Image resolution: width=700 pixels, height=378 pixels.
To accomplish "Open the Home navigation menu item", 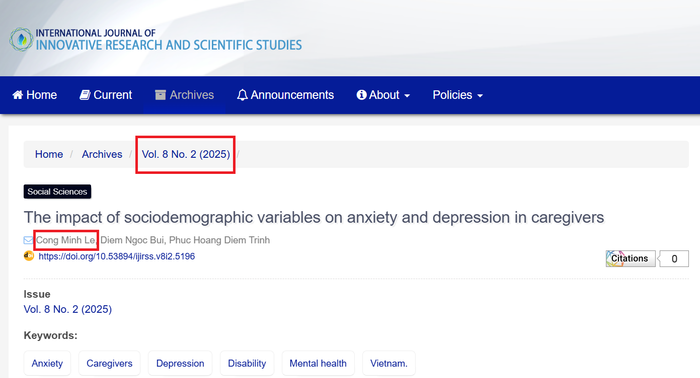I will pyautogui.click(x=35, y=95).
